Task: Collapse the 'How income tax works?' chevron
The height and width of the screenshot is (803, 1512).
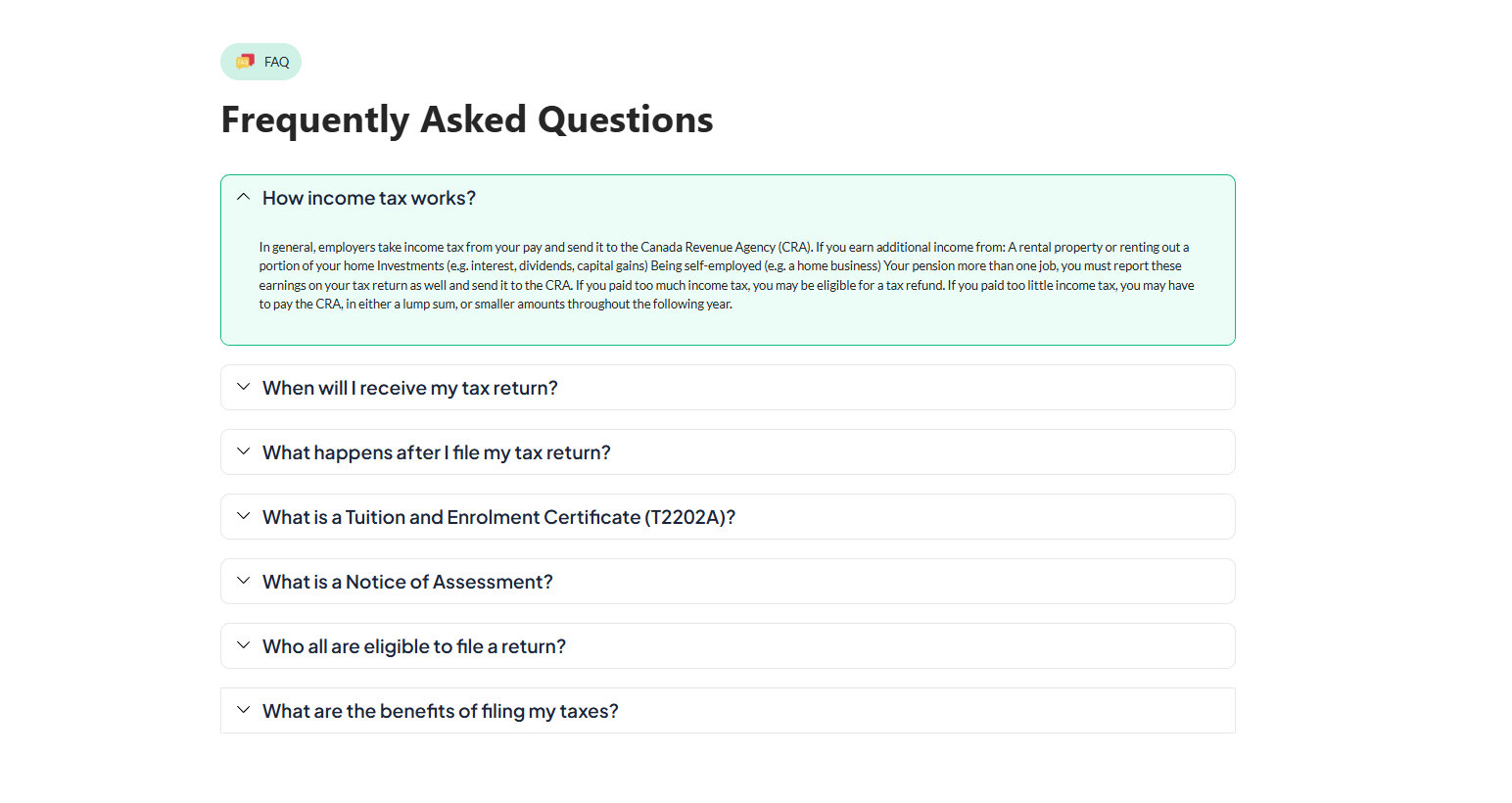Action: coord(244,197)
